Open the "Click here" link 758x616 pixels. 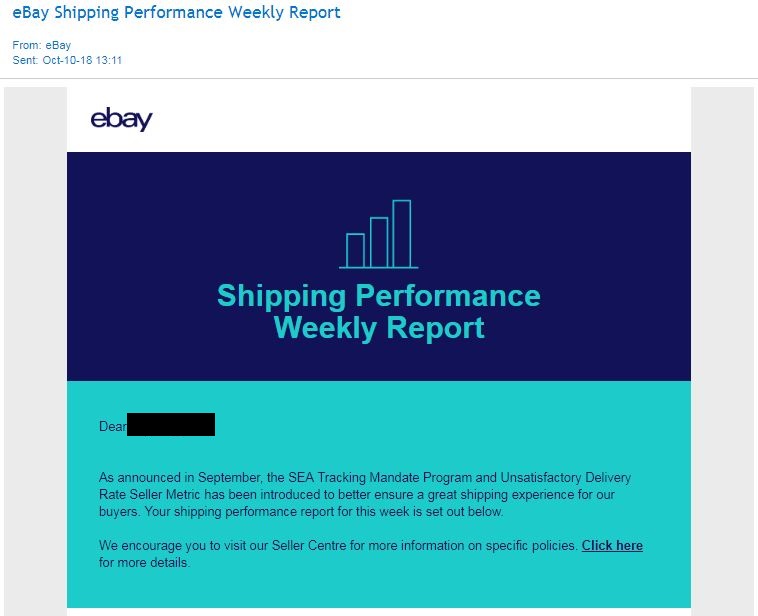(x=612, y=546)
